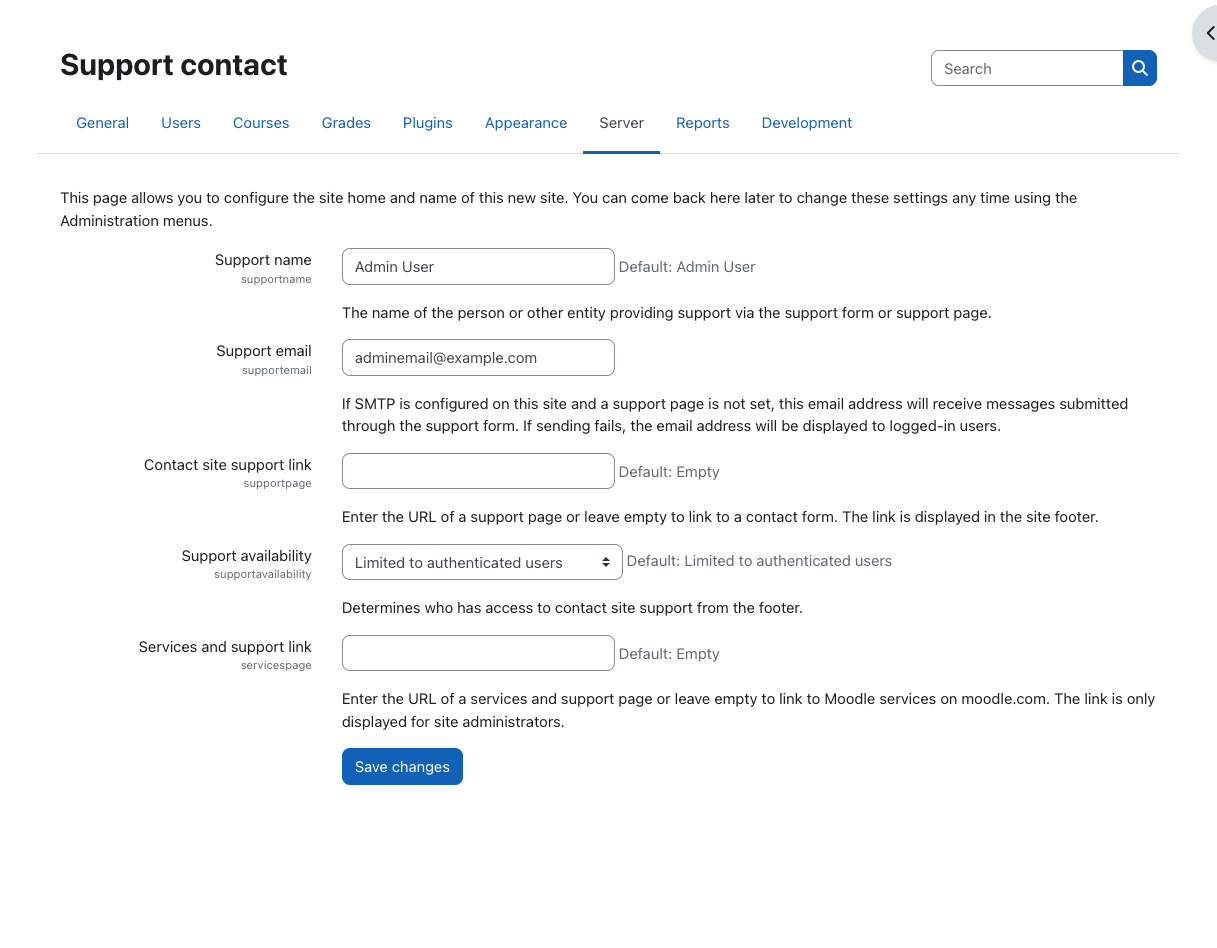Click the magnifying glass search button
Screen dimensions: 1217x948
[1140, 68]
